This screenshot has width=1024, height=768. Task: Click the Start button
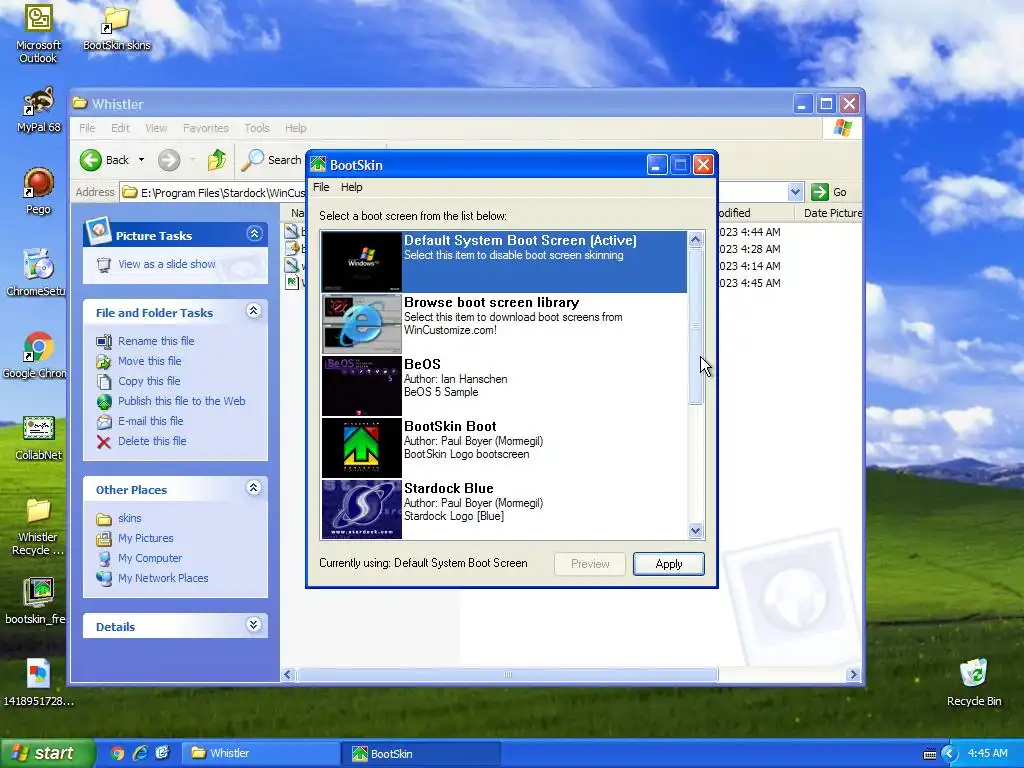point(47,754)
